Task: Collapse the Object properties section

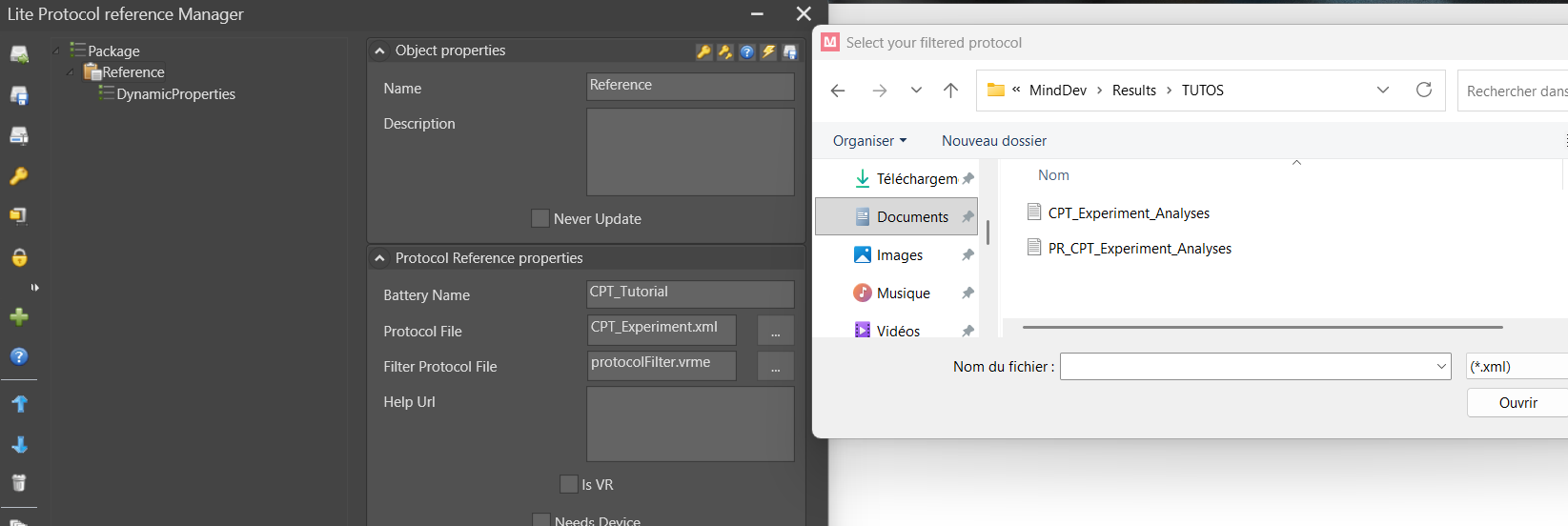Action: pos(380,51)
